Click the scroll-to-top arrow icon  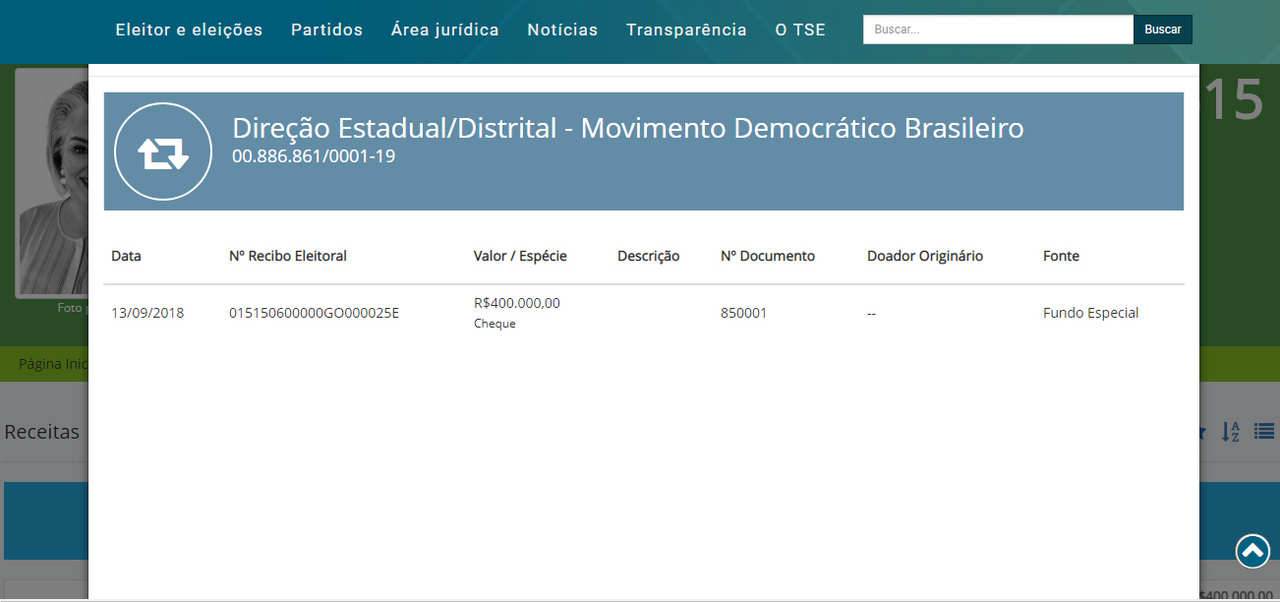(x=1253, y=551)
